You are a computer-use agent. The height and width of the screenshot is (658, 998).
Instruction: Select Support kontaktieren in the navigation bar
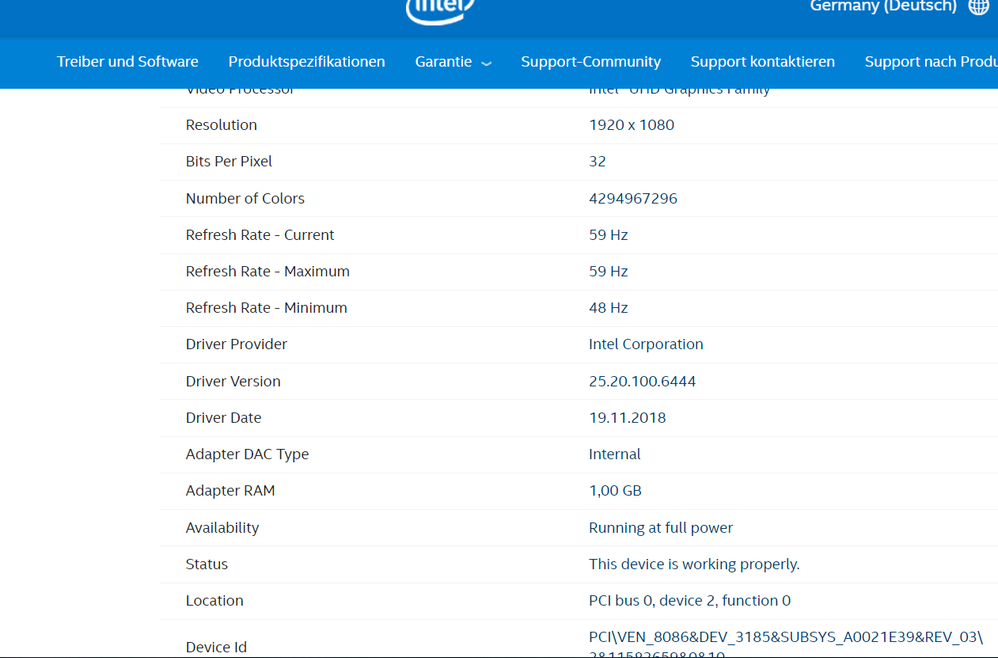762,62
